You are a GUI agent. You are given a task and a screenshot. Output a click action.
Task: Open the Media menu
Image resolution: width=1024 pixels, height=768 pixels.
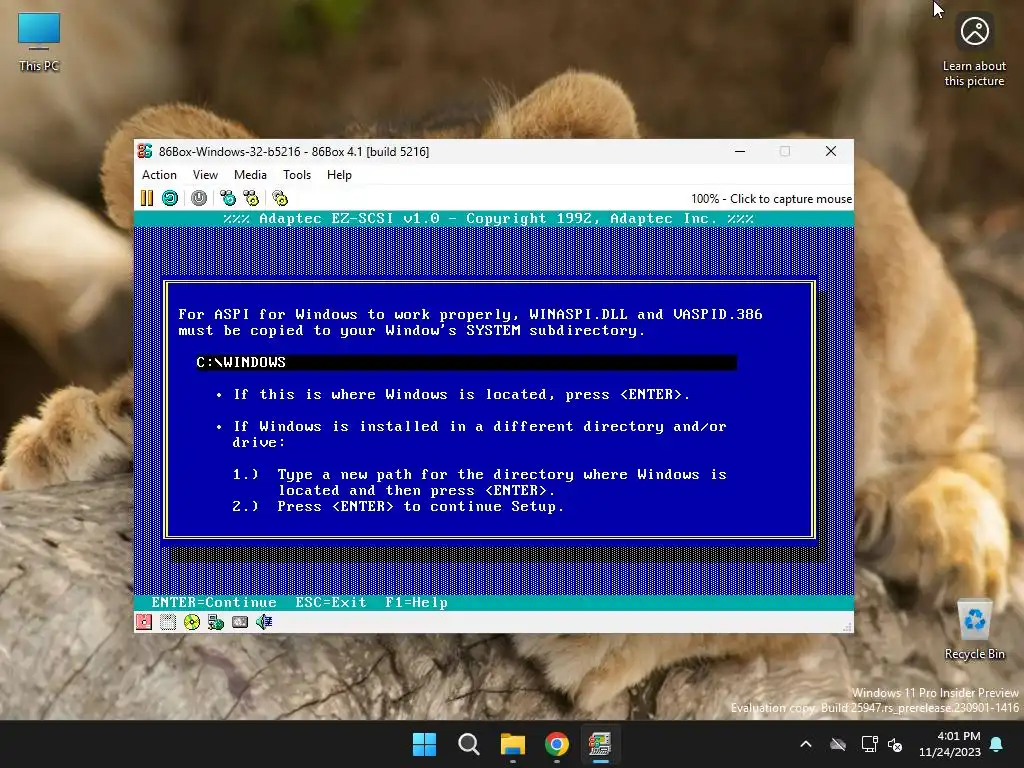[250, 175]
